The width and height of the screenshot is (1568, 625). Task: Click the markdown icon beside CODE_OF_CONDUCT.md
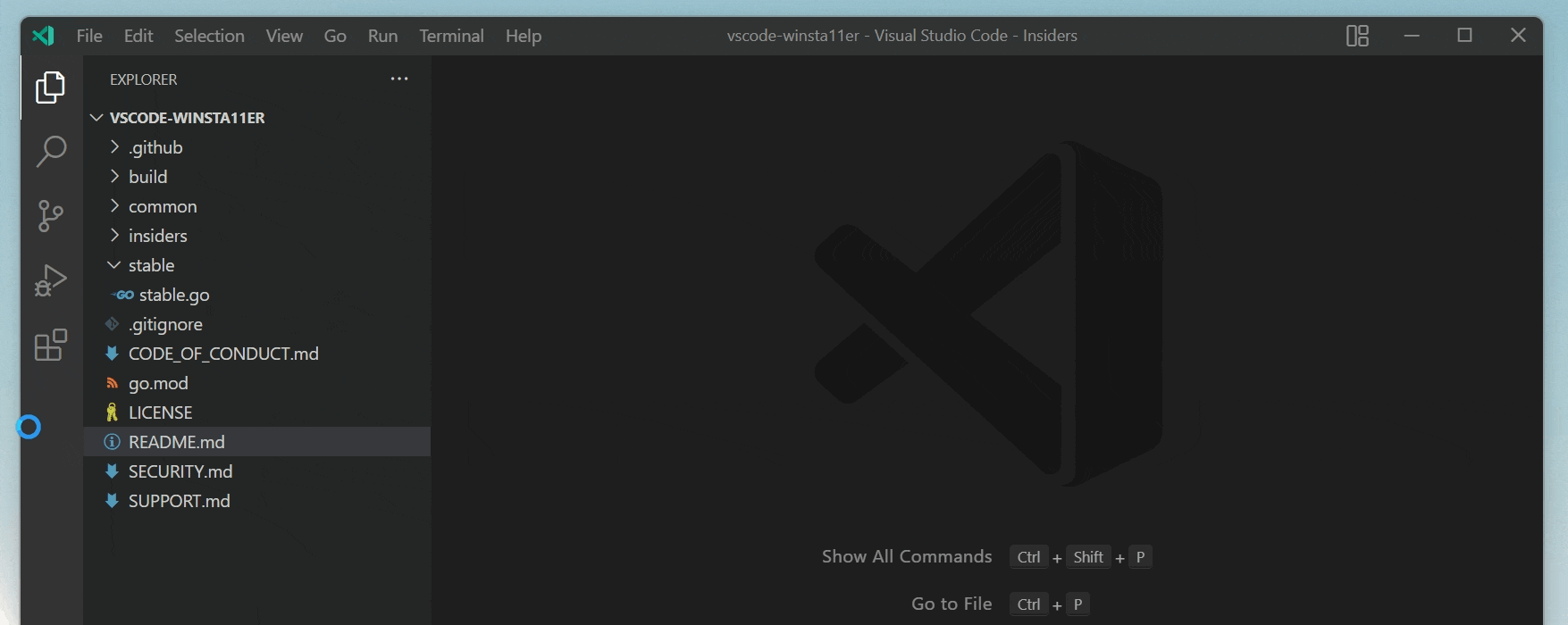click(112, 354)
